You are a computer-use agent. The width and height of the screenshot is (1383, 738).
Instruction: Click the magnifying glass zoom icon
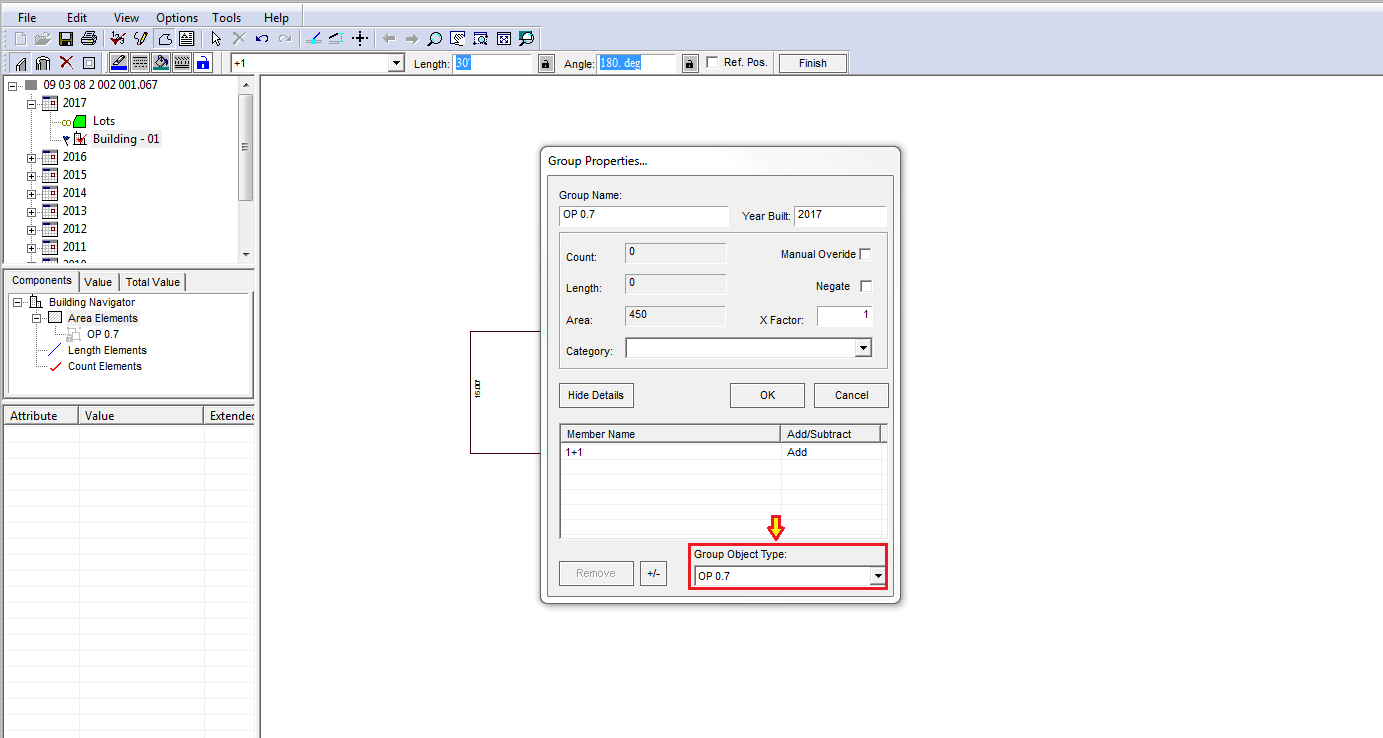click(x=435, y=39)
